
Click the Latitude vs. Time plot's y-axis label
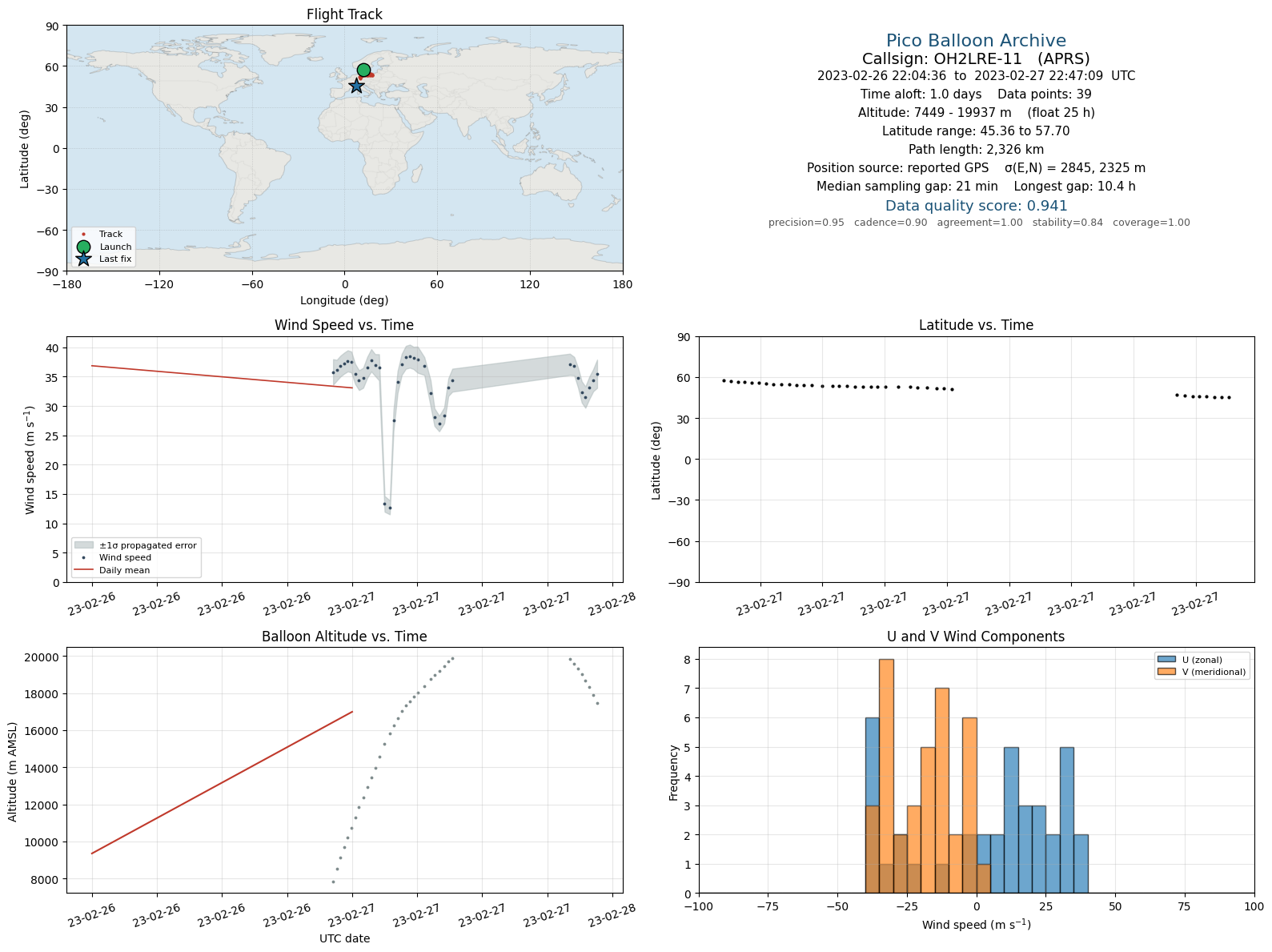pyautogui.click(x=656, y=460)
